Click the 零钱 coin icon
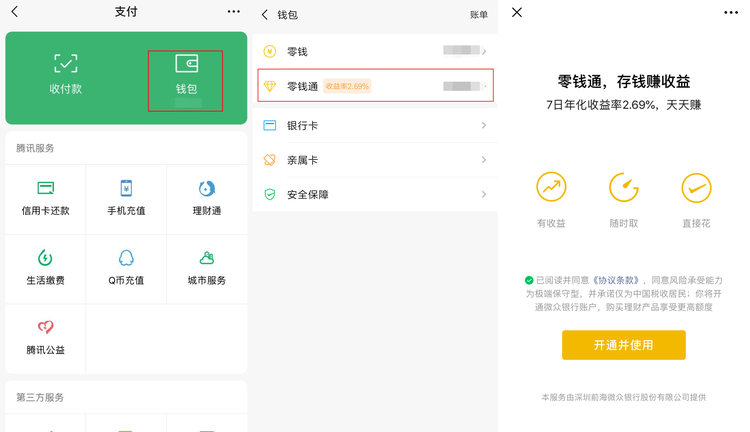 tap(270, 51)
